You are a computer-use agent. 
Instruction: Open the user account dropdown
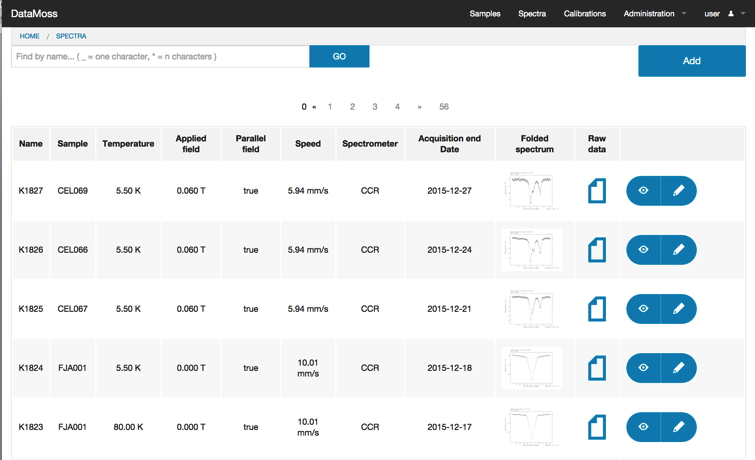[x=724, y=14]
